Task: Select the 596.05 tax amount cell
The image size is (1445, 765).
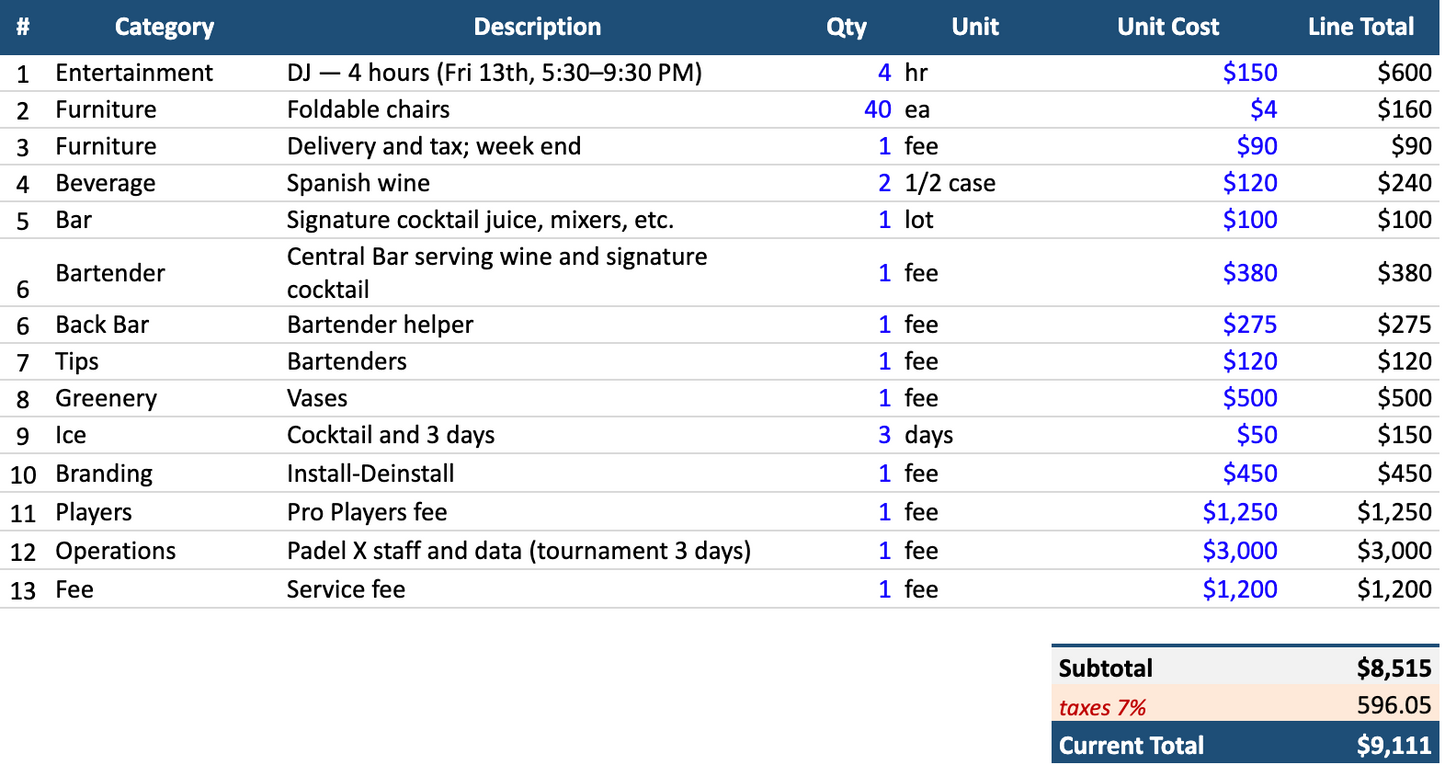Action: pyautogui.click(x=1361, y=707)
